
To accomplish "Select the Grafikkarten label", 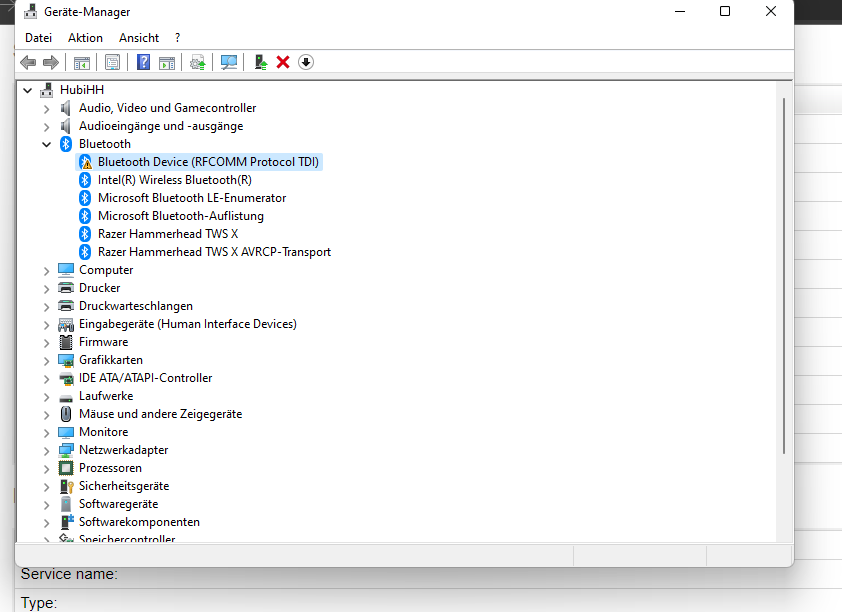I will coord(111,360).
